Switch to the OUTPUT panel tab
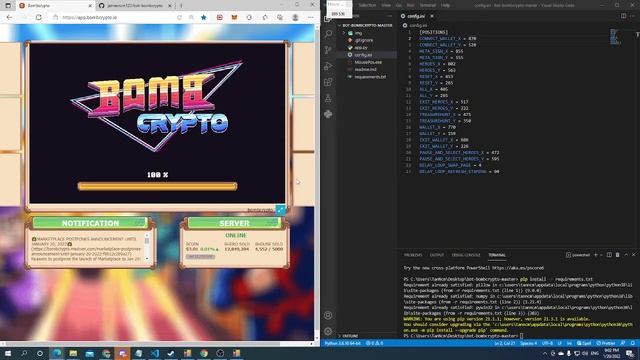Screen dimensions: 640x360 (x=436, y=255)
